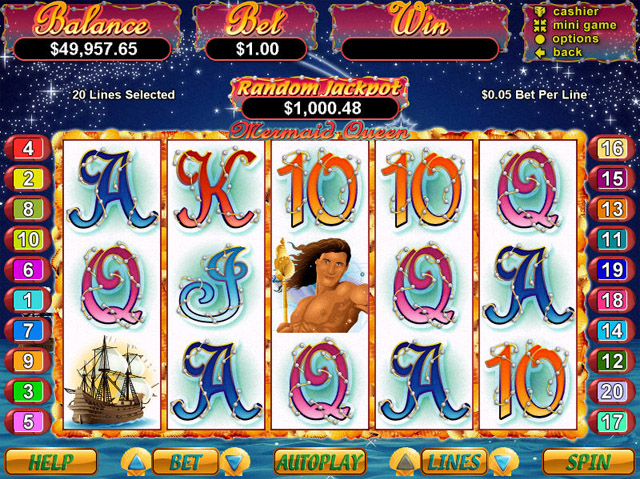Select payline 20 marker
This screenshot has width=640, height=479.
tap(611, 391)
